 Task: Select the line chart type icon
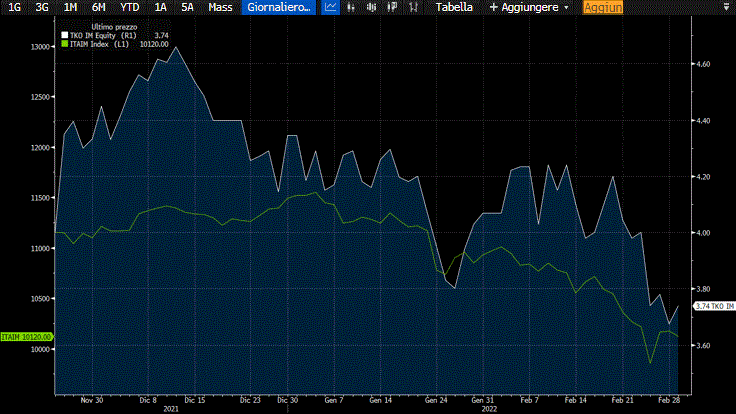(330, 7)
